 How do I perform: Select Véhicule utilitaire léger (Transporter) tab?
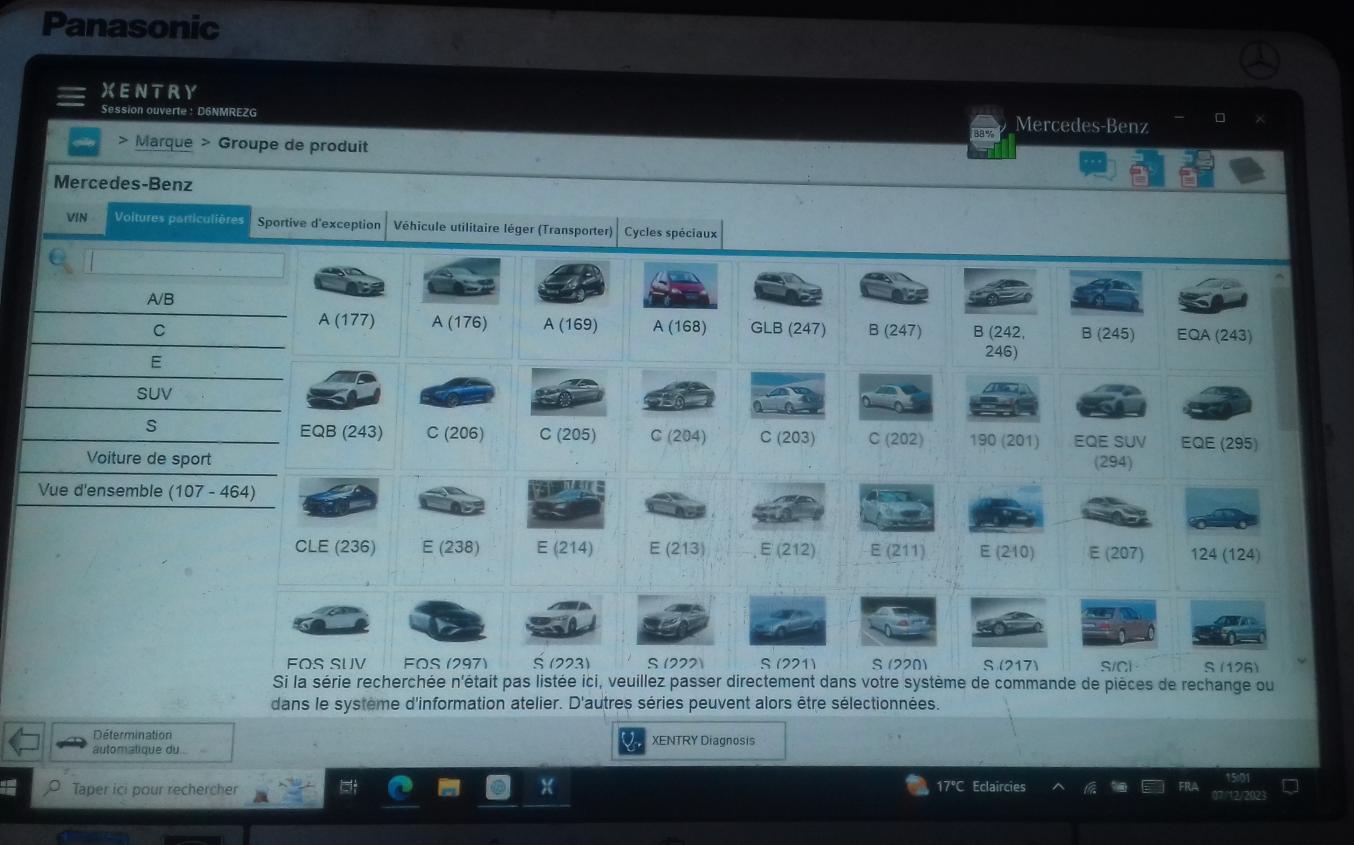[502, 230]
